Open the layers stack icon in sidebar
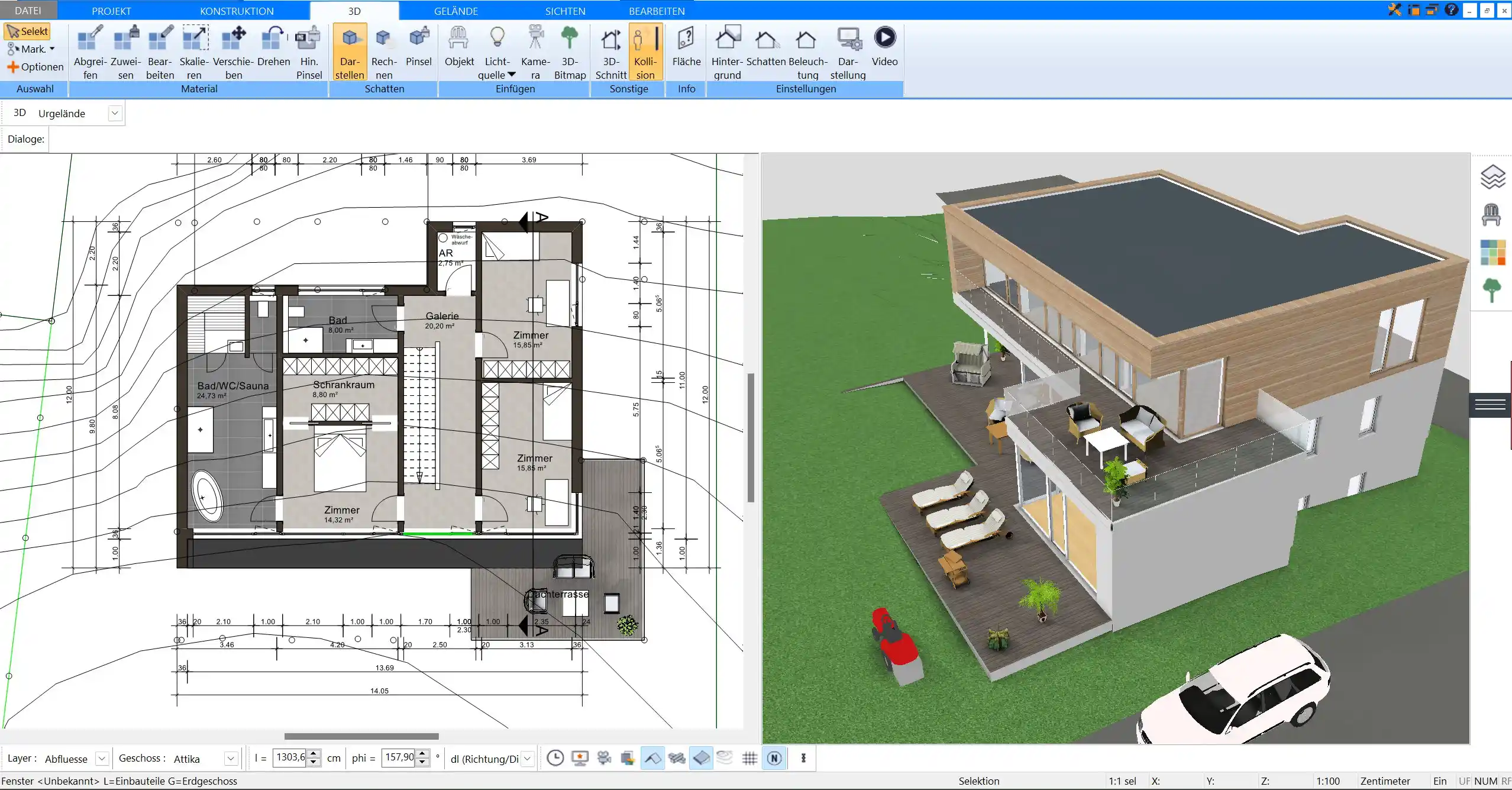Viewport: 1512px width, 790px height. (x=1492, y=177)
